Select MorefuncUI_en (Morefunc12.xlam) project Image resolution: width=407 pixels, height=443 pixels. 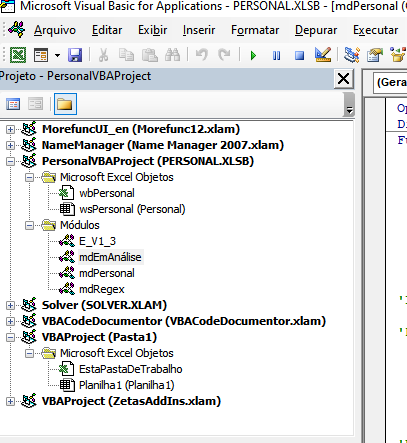pos(141,129)
